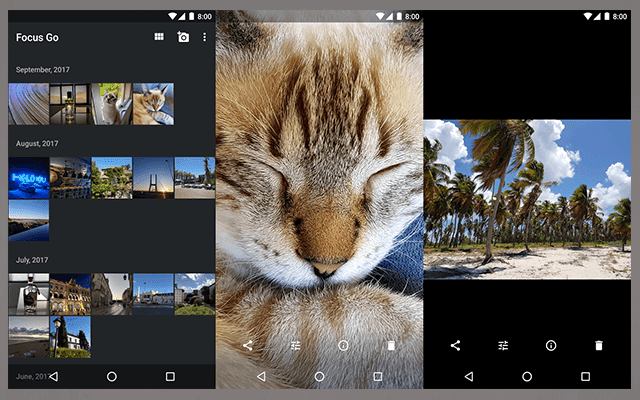Open the cat close-up thumbnail in September

[x=153, y=104]
